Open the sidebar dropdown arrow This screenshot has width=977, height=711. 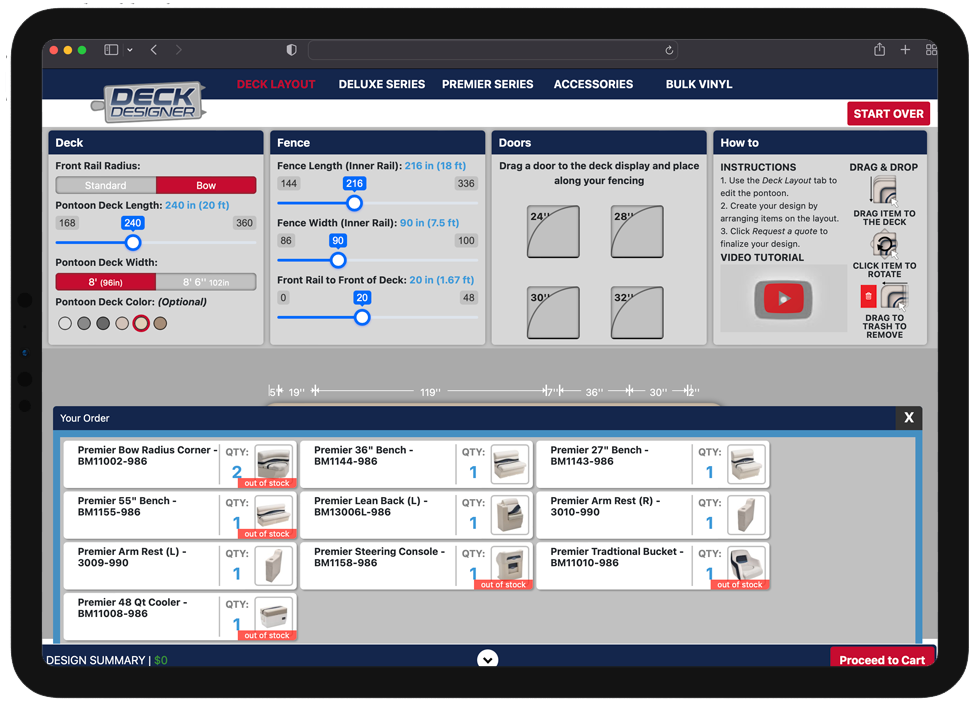coord(130,50)
